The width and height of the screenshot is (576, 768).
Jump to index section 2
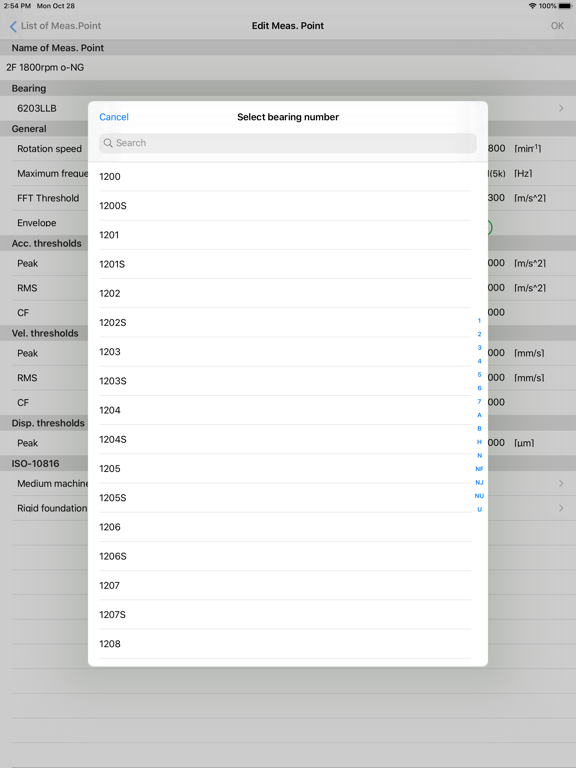(x=480, y=334)
